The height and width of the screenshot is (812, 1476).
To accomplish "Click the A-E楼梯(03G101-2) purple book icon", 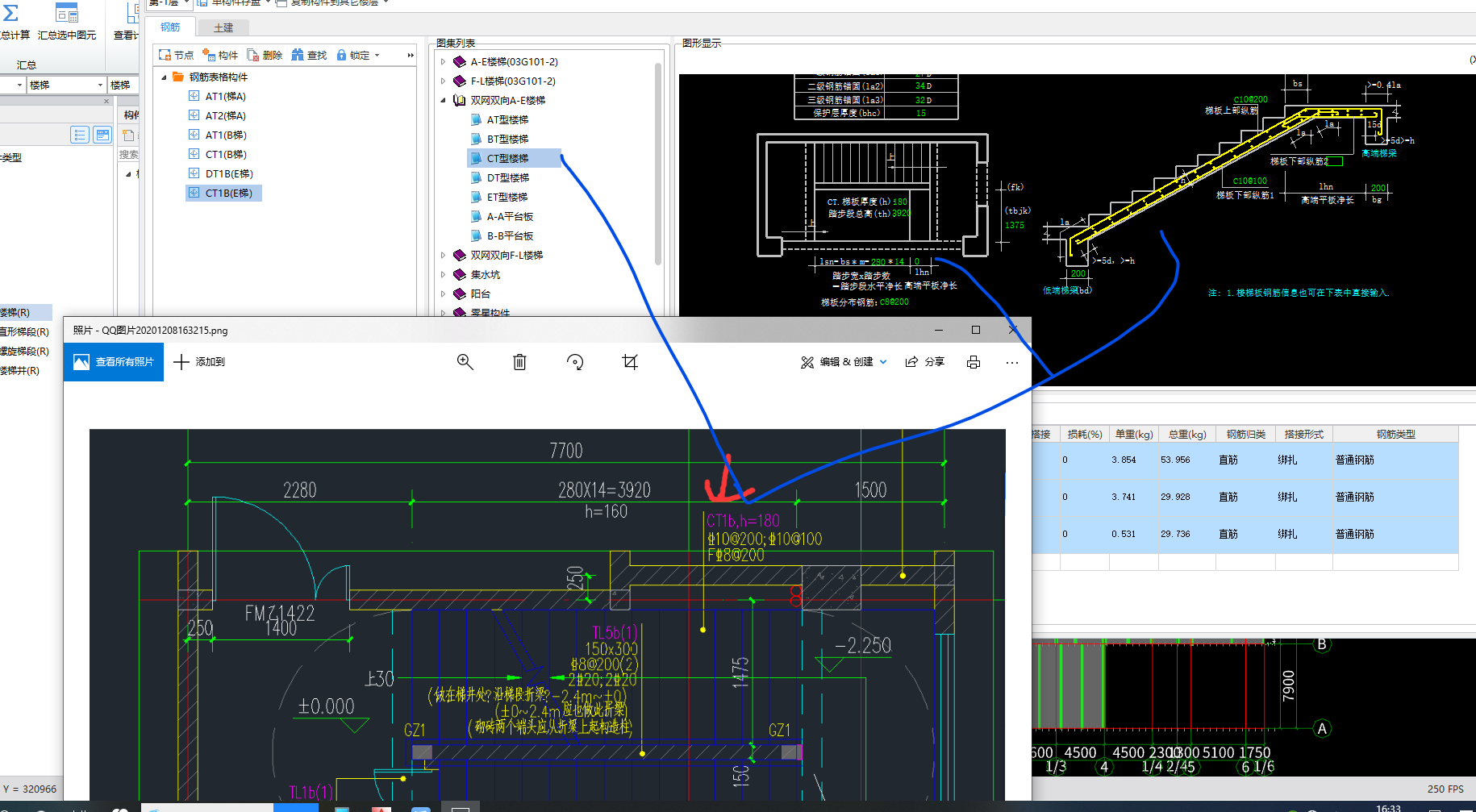I will coord(460,61).
